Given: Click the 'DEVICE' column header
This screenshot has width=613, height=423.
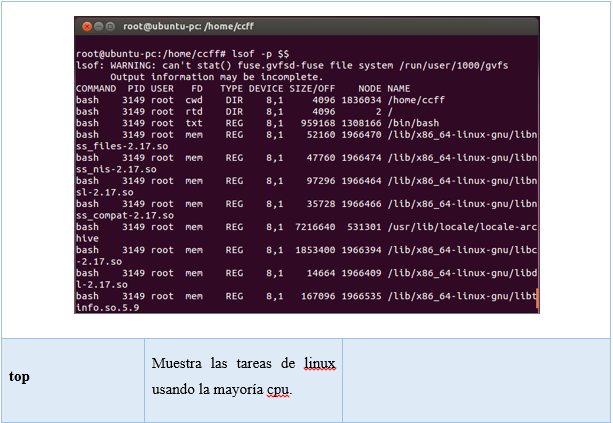Looking at the screenshot, I should [x=266, y=89].
